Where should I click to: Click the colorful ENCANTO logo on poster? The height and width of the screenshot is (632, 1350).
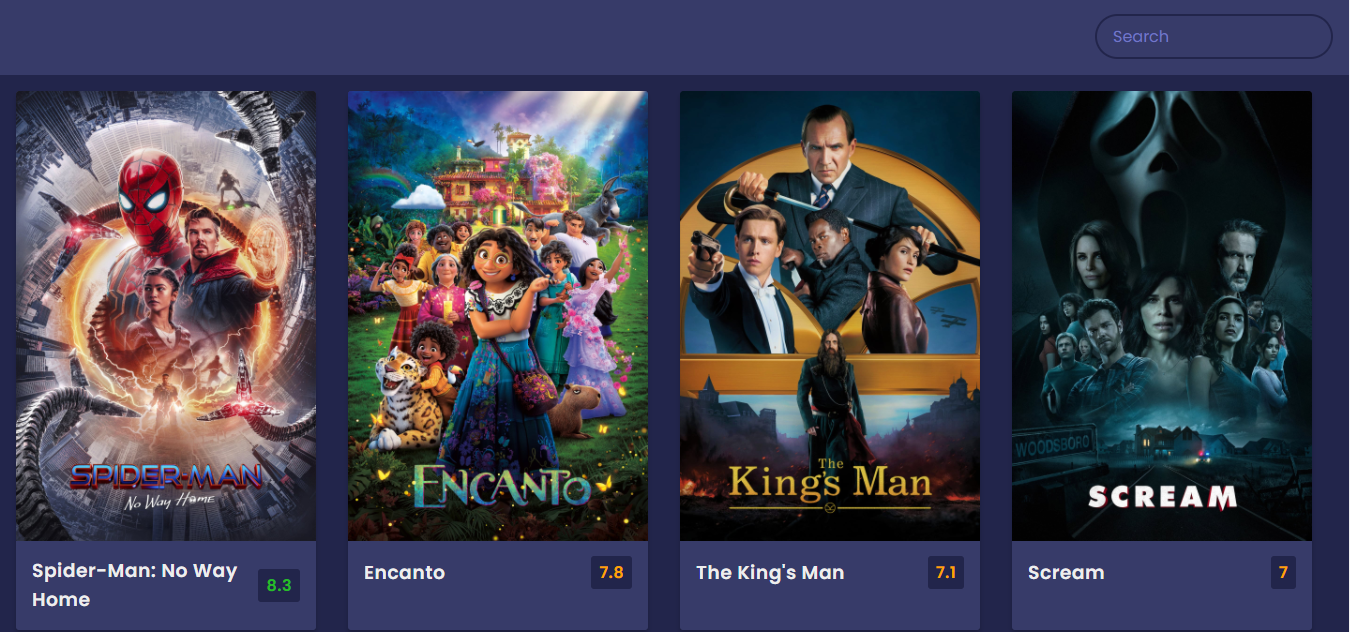click(501, 485)
